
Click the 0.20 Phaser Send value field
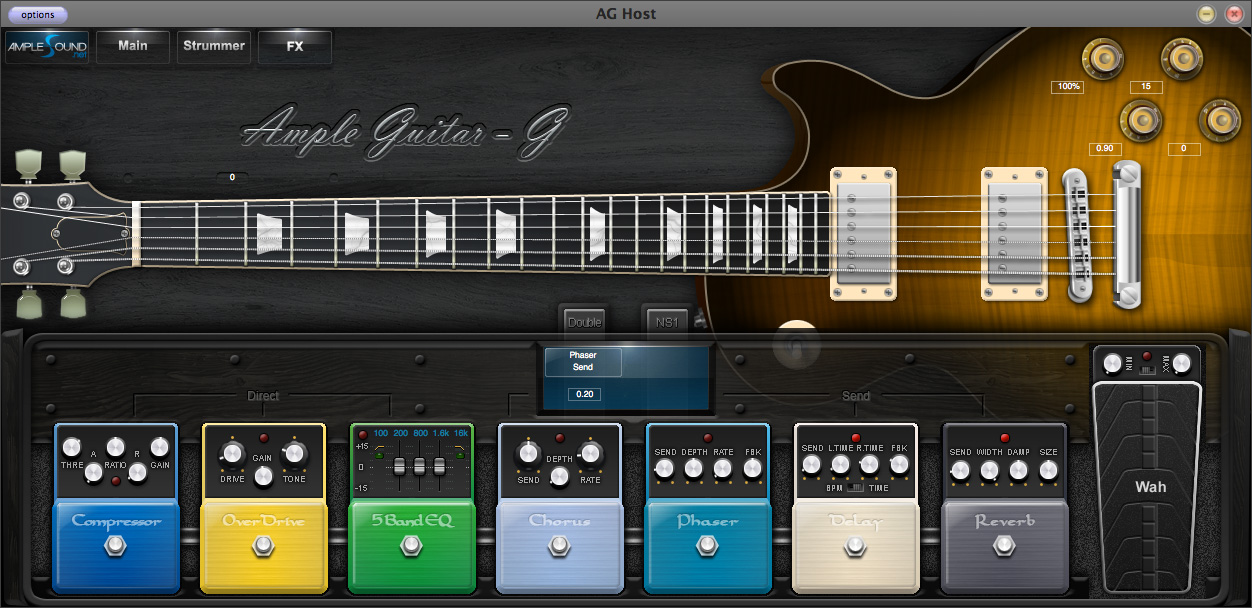tap(583, 394)
